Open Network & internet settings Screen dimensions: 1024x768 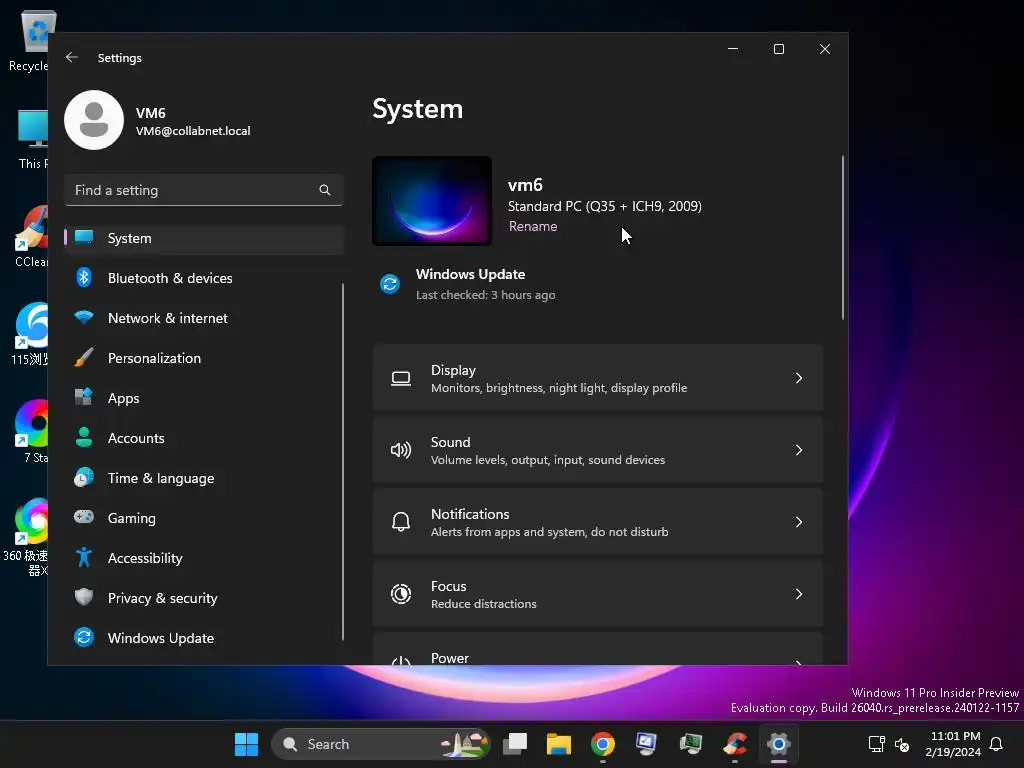(x=204, y=318)
